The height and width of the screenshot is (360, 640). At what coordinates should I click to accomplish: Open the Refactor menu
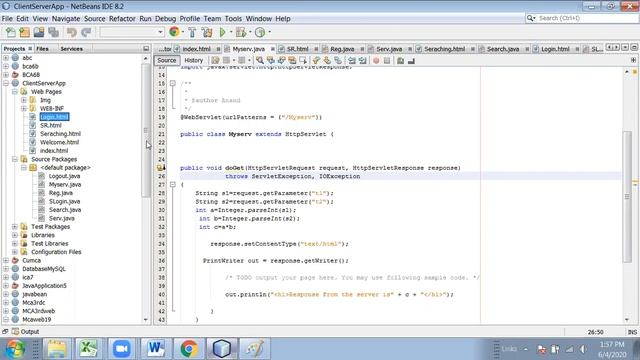(x=122, y=19)
